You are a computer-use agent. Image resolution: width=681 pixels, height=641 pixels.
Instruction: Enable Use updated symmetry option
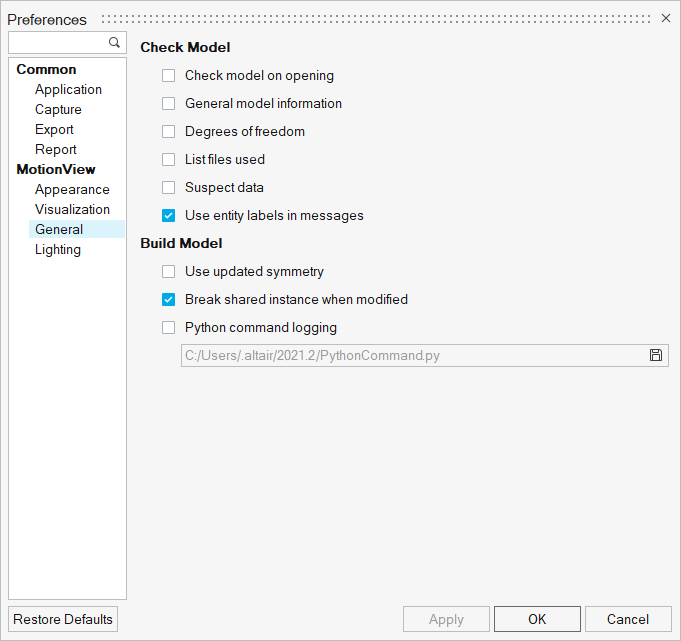click(x=169, y=271)
